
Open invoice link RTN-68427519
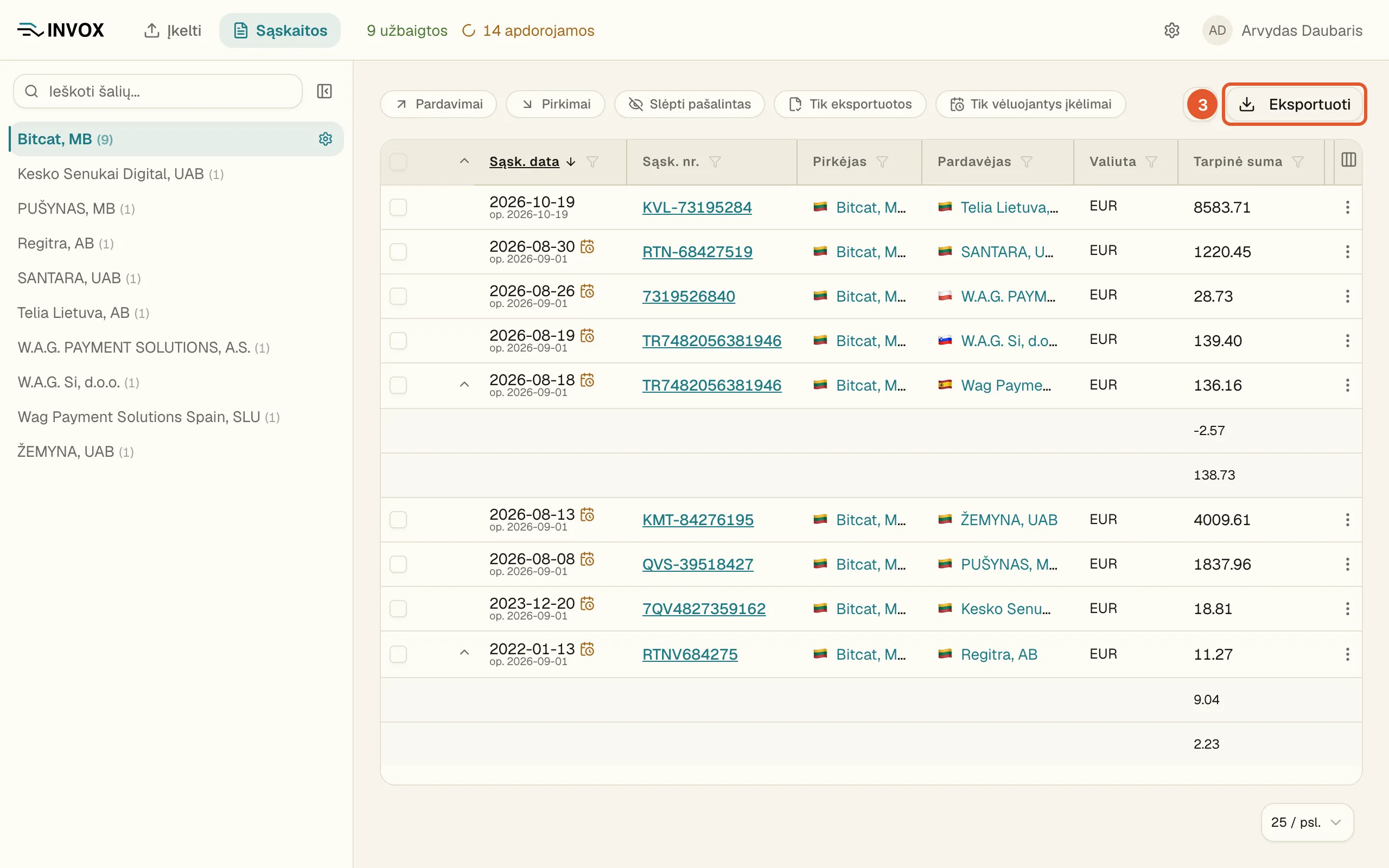(x=697, y=251)
